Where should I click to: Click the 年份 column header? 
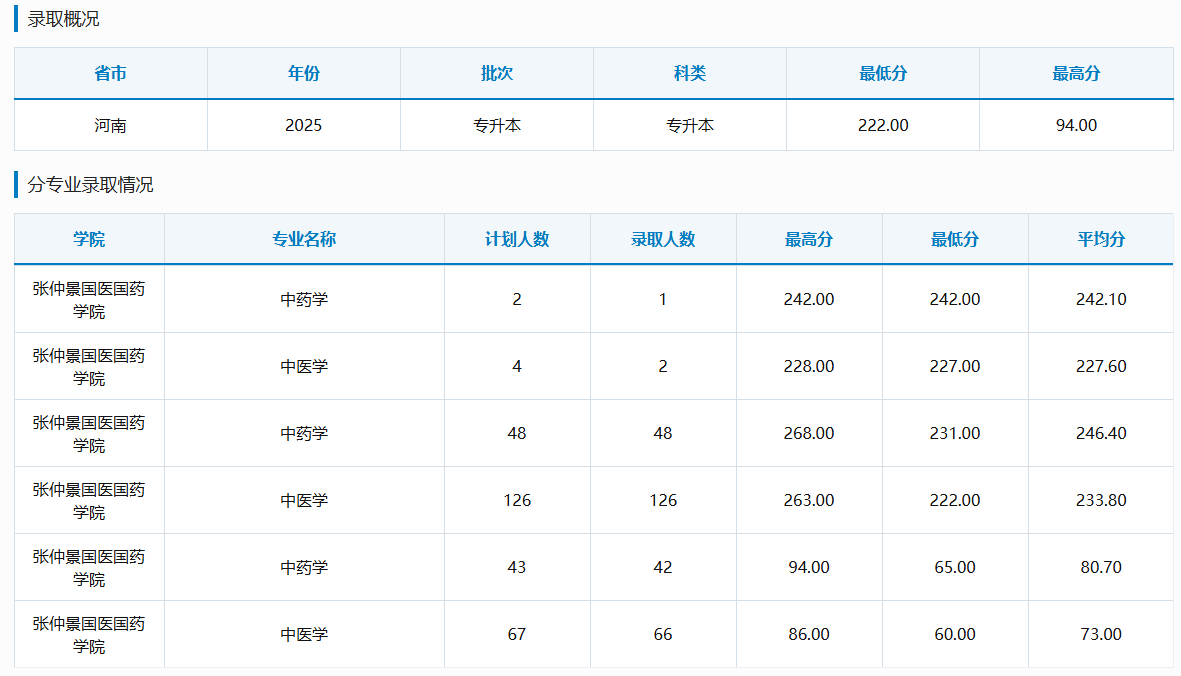click(303, 73)
